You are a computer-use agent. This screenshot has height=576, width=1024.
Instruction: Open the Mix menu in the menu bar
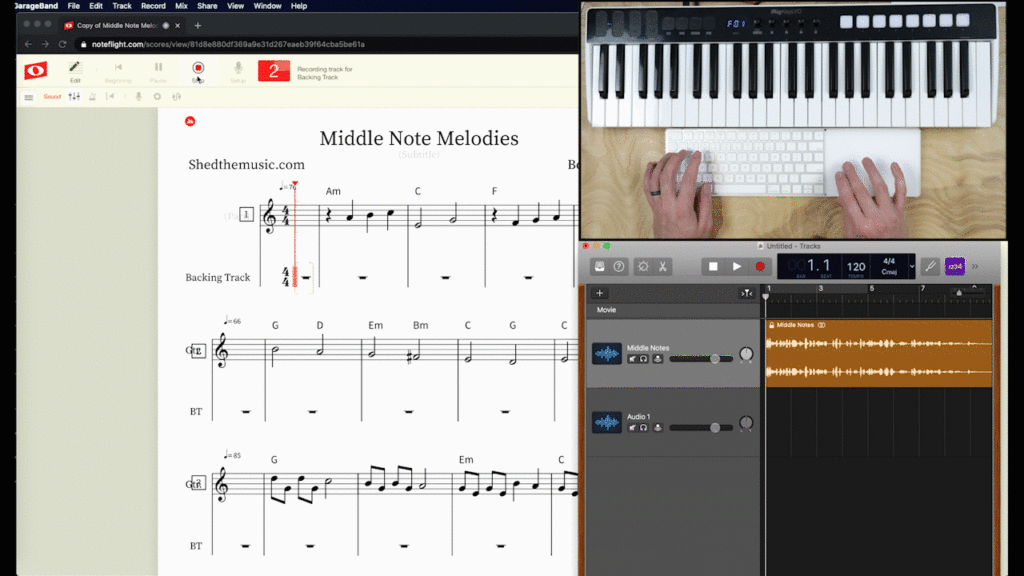pos(182,5)
